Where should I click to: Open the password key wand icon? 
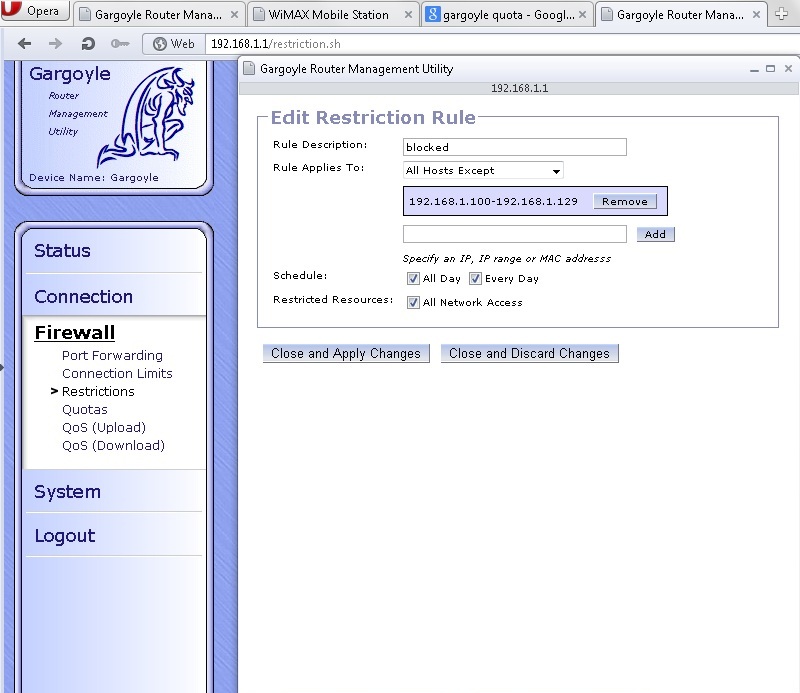pos(120,44)
